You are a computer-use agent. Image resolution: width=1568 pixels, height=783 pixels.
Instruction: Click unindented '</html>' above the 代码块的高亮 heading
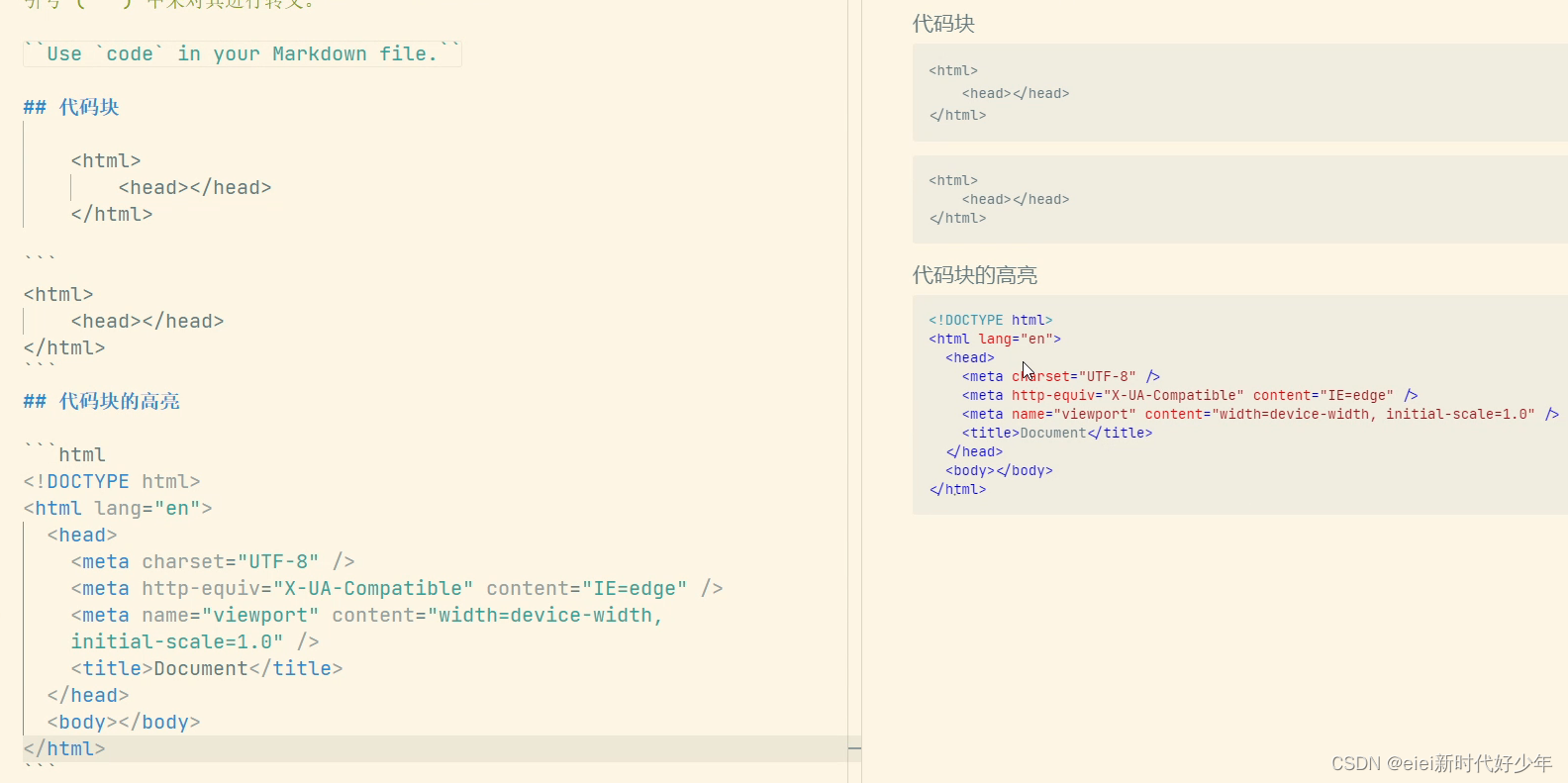point(64,347)
